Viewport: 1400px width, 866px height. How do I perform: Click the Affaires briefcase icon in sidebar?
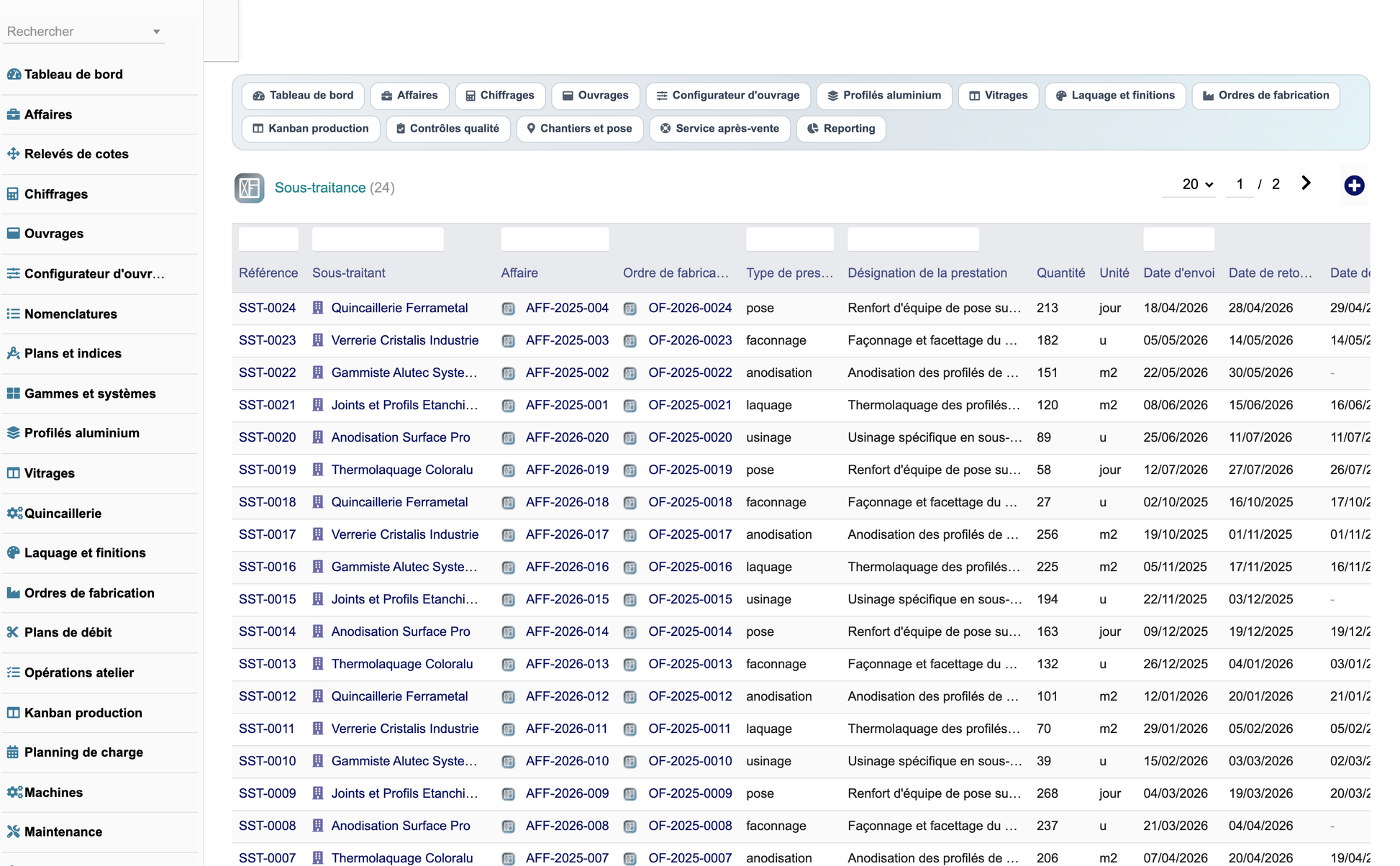tap(14, 114)
